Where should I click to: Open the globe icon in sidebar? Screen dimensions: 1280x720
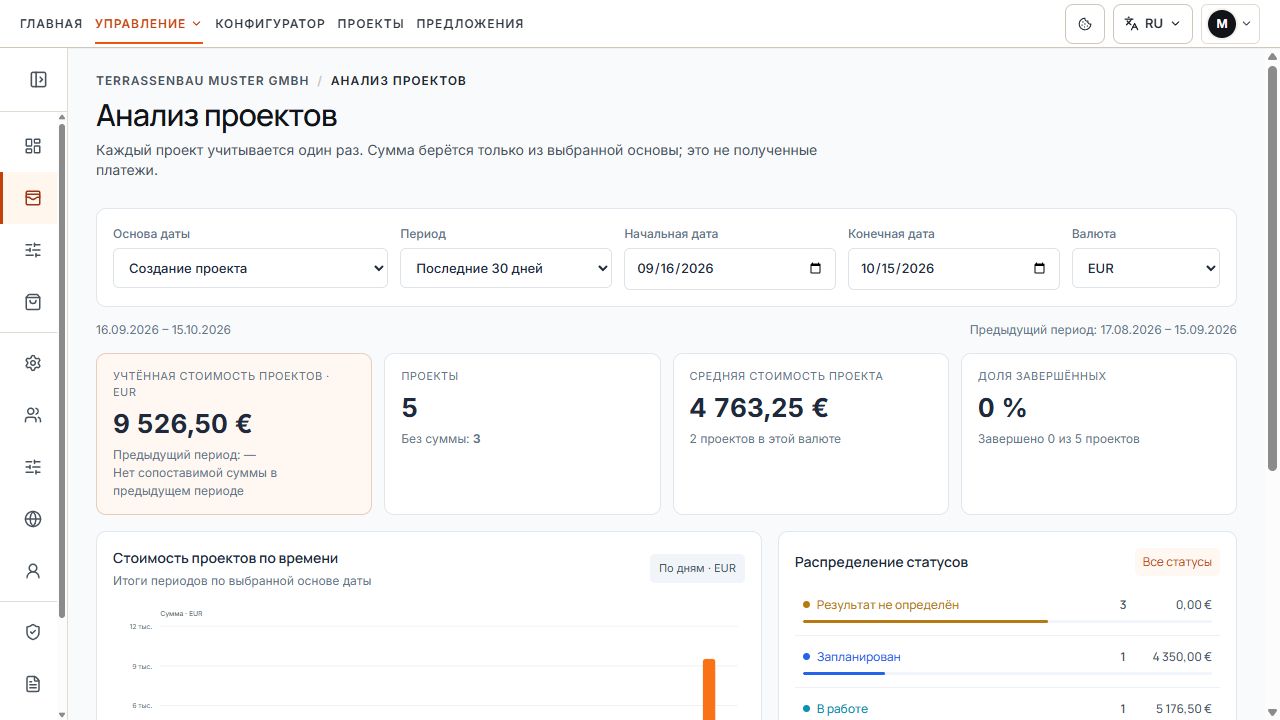point(33,519)
